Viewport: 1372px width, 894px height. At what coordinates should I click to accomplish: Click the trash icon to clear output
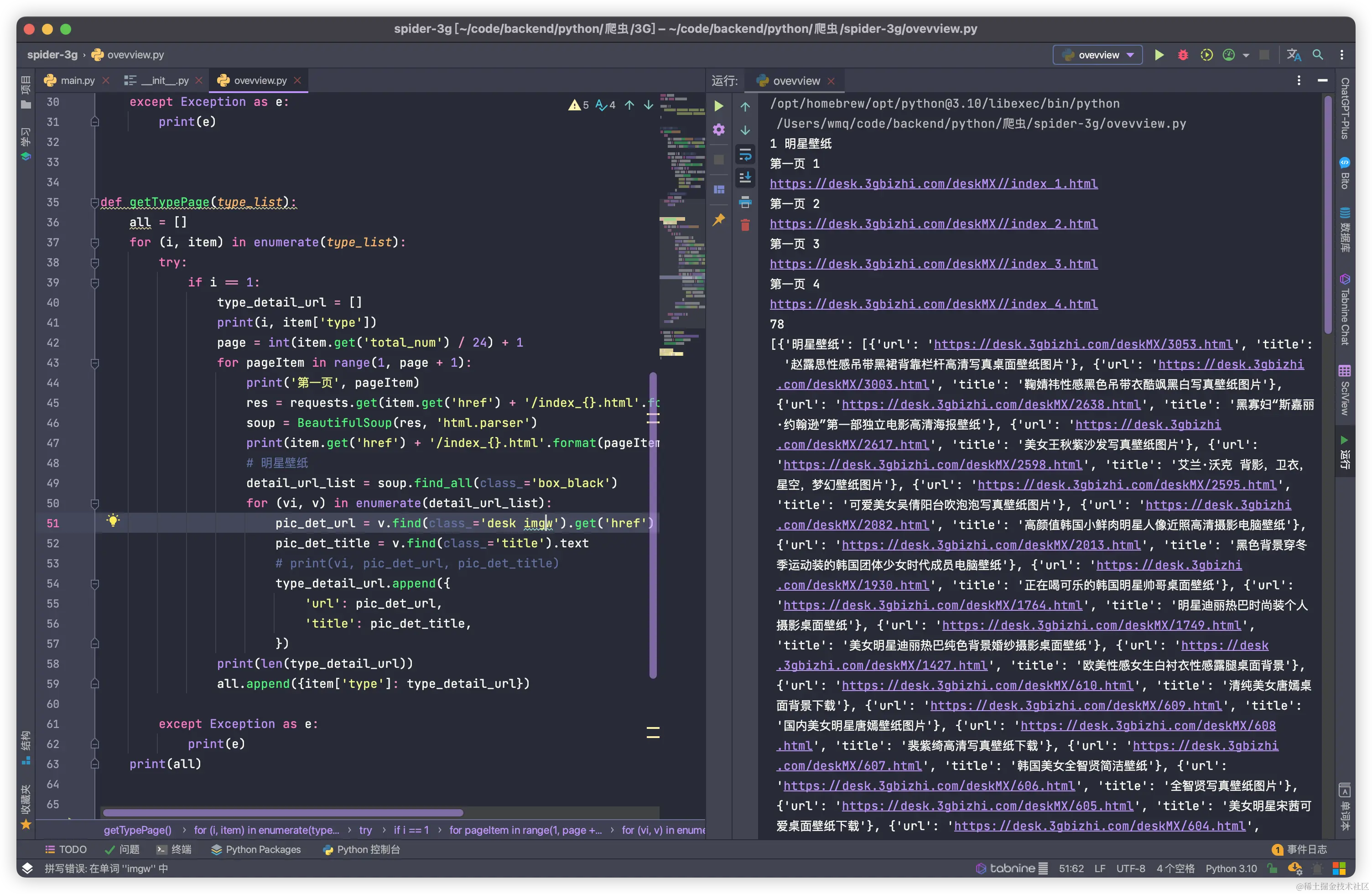(x=745, y=225)
